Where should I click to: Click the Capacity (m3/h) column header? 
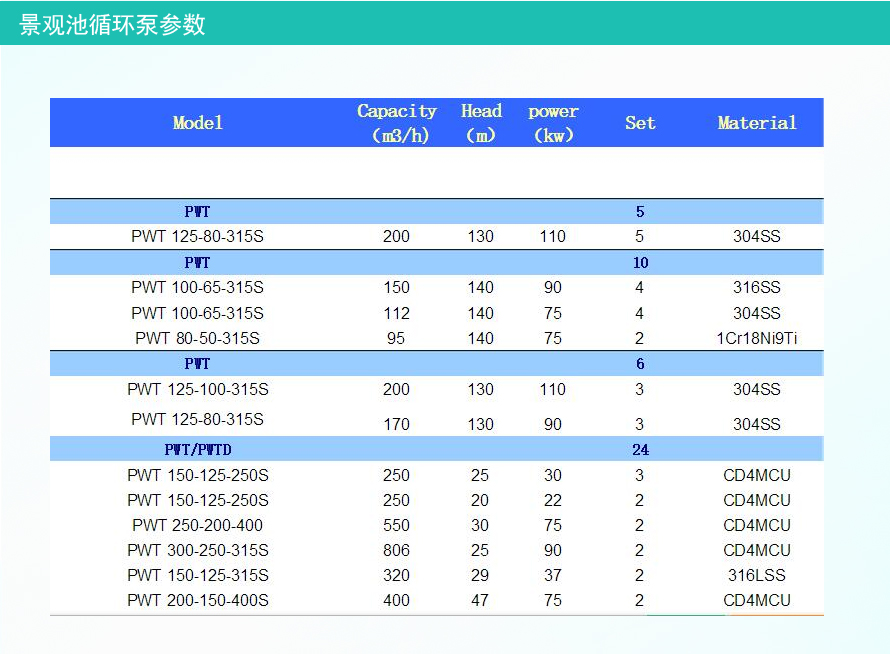click(x=397, y=123)
